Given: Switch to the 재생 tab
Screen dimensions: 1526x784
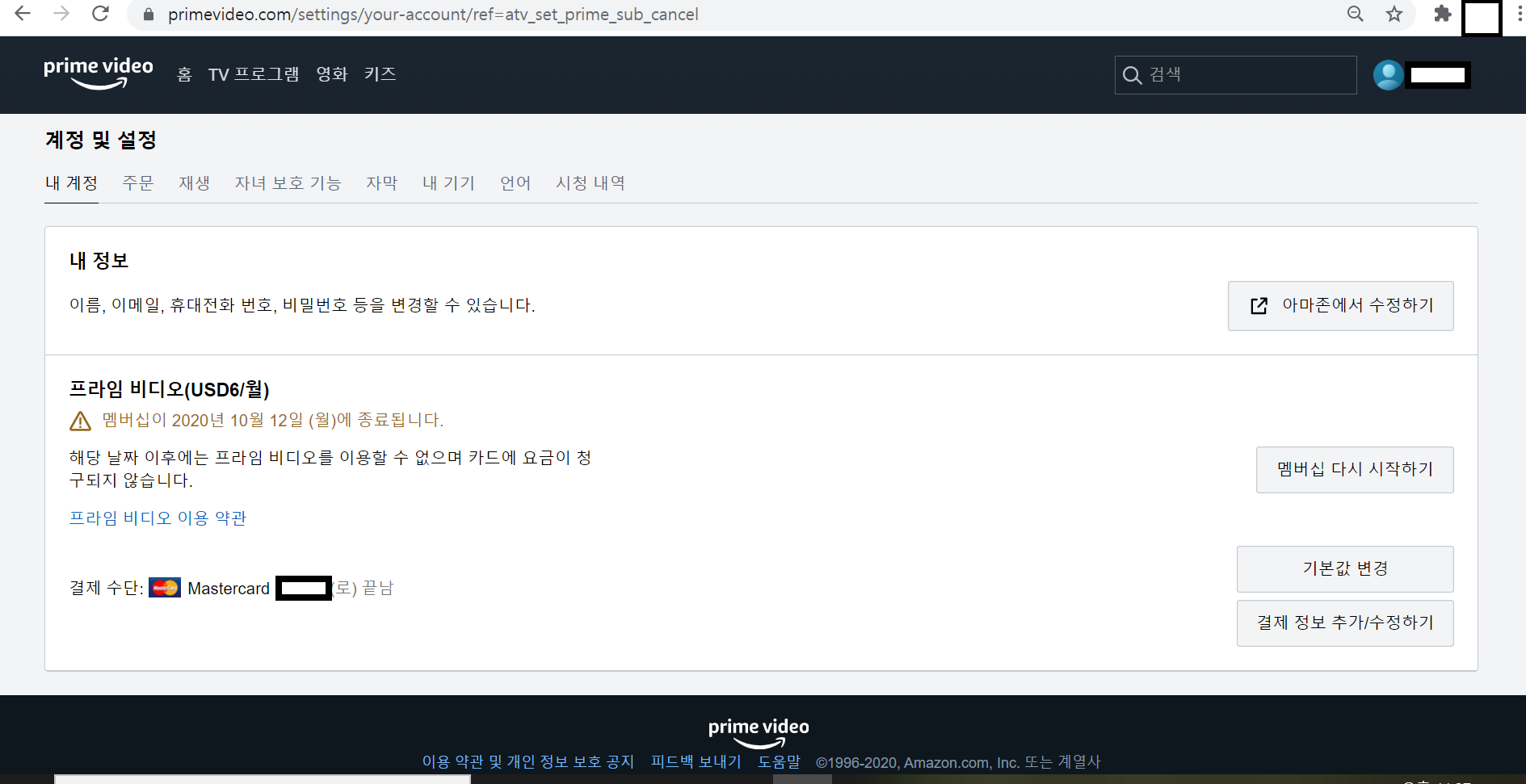Looking at the screenshot, I should [195, 183].
